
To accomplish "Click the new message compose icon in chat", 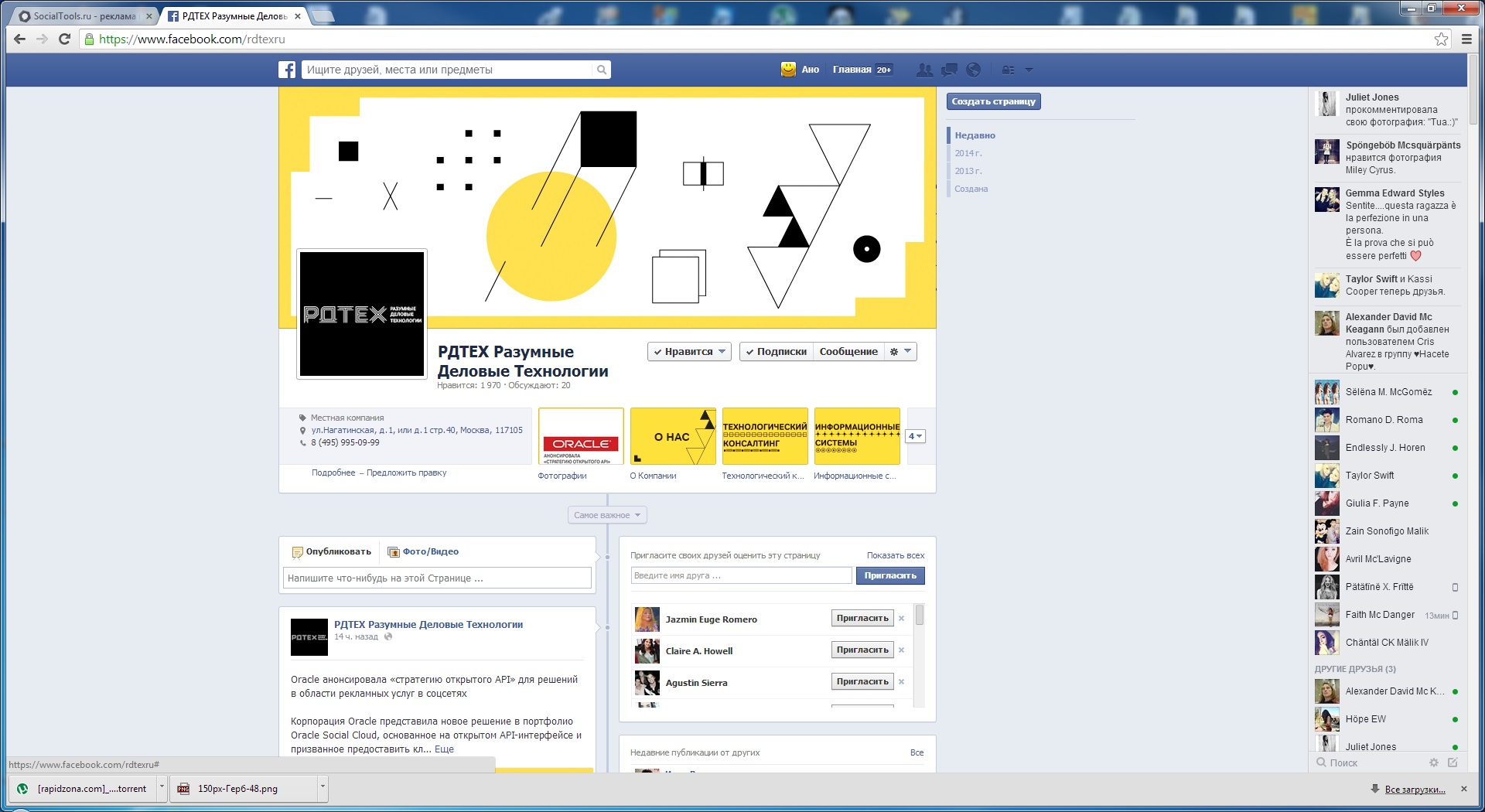I will (1453, 763).
